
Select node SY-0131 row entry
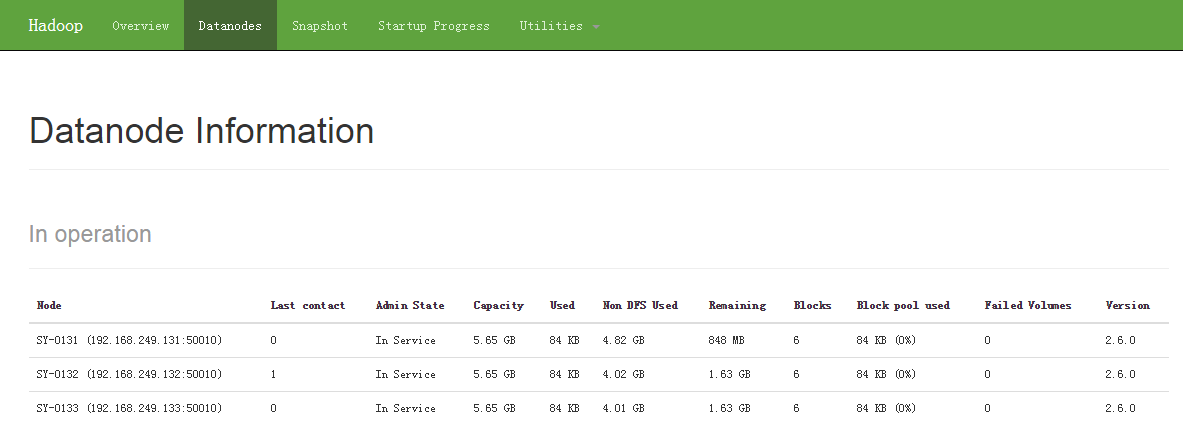[129, 340]
